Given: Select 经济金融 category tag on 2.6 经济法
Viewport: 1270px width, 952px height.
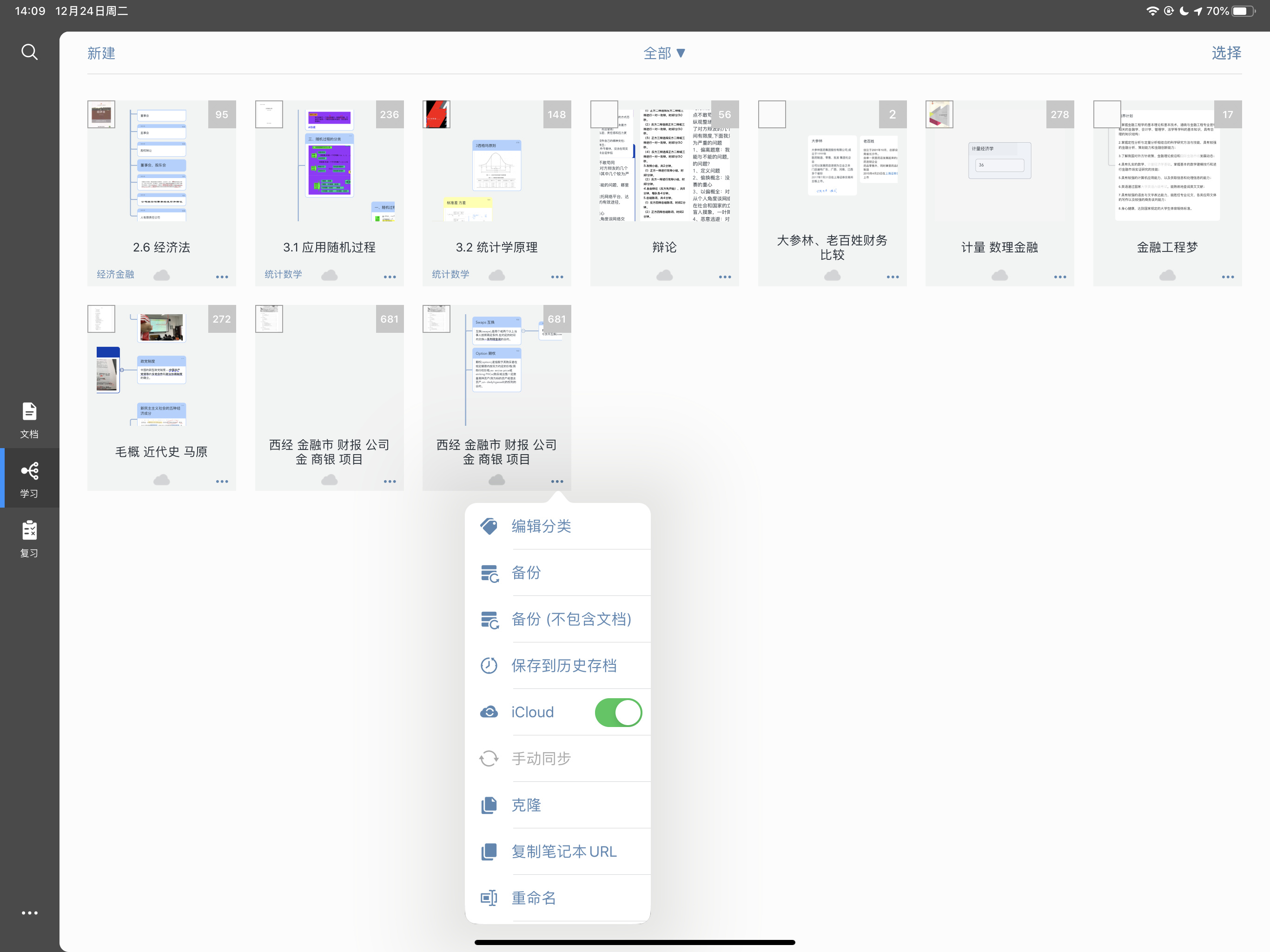Looking at the screenshot, I should [x=115, y=274].
